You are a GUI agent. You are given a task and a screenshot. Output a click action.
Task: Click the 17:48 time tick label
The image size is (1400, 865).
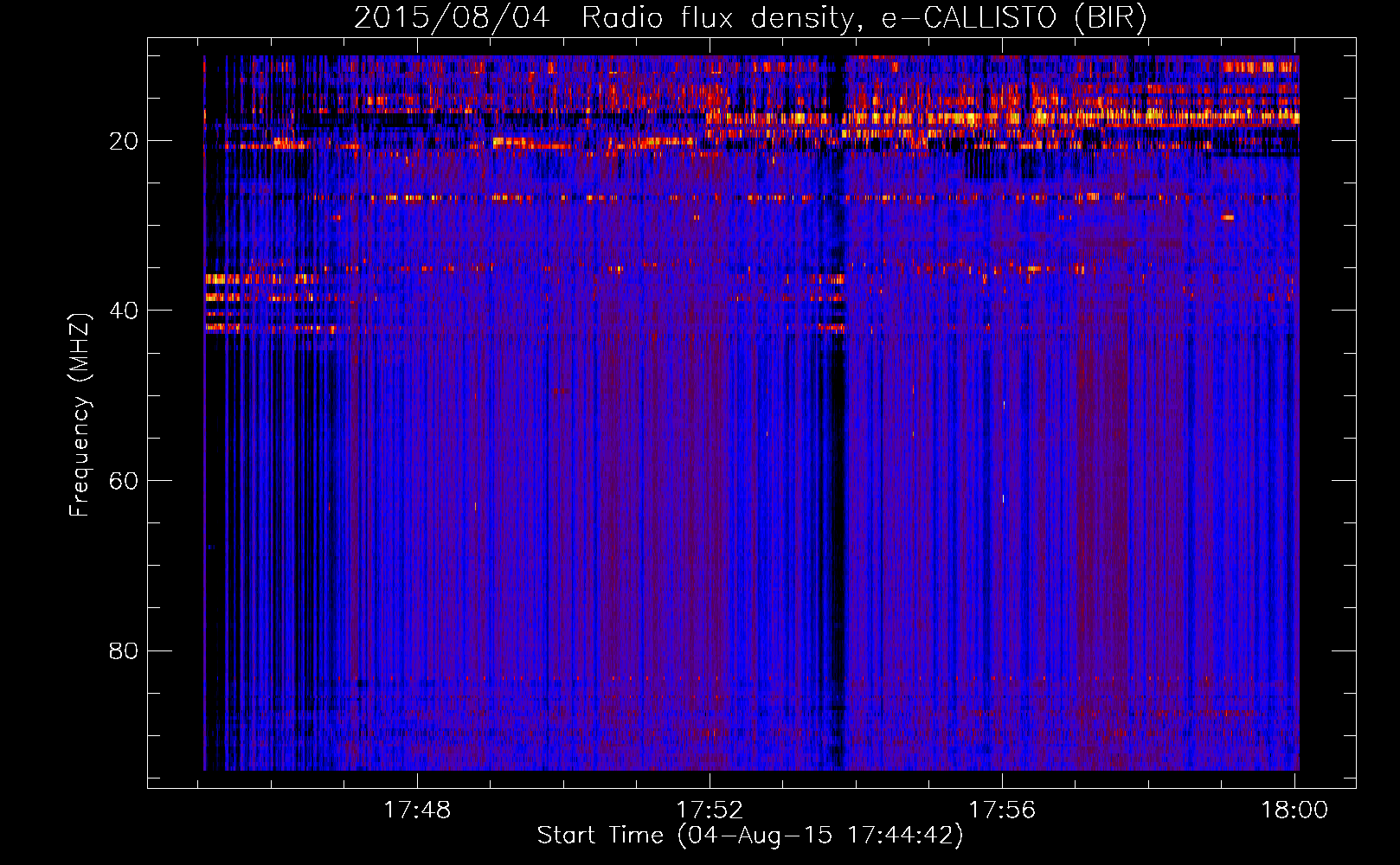pyautogui.click(x=417, y=810)
